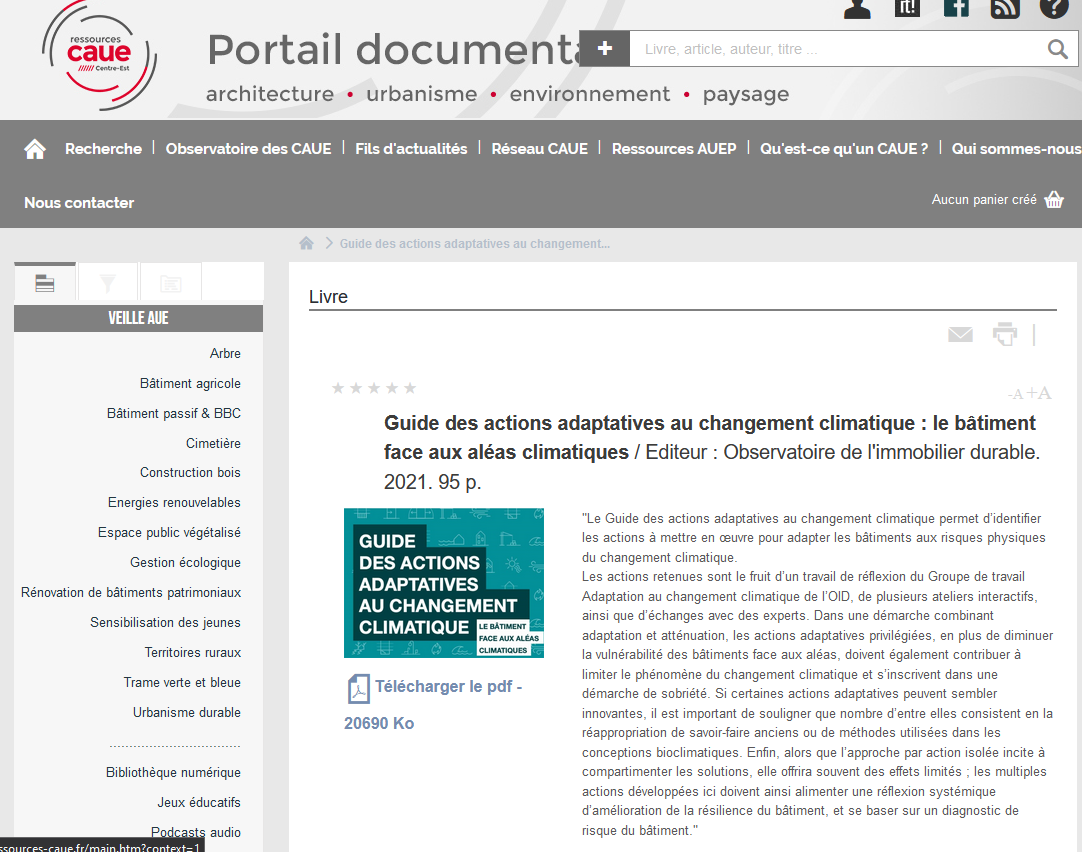The height and width of the screenshot is (852, 1082).
Task: Open Espace public végétalisé topic
Action: point(170,533)
